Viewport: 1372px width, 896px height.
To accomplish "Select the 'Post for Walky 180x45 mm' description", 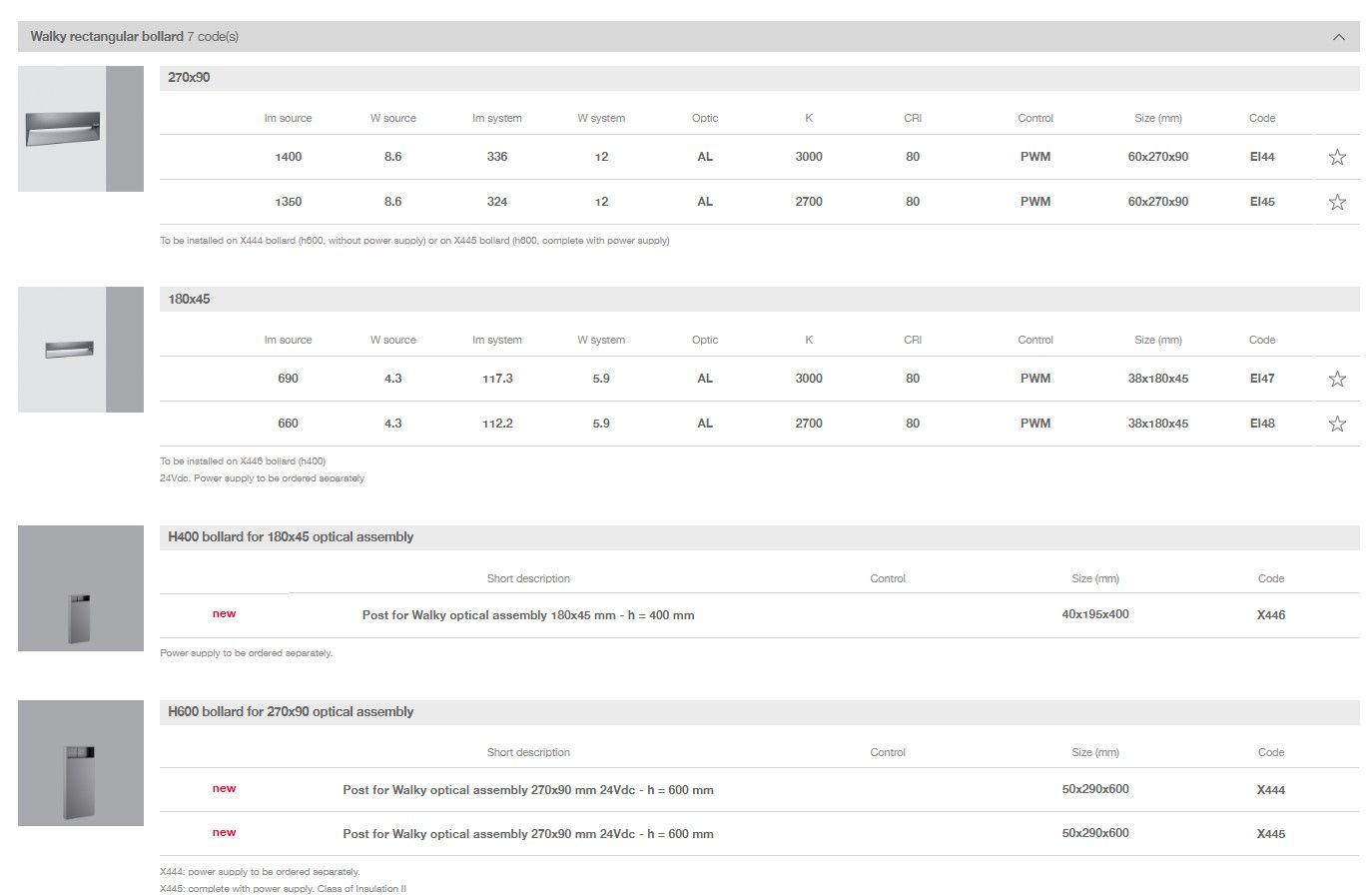I will [x=527, y=615].
